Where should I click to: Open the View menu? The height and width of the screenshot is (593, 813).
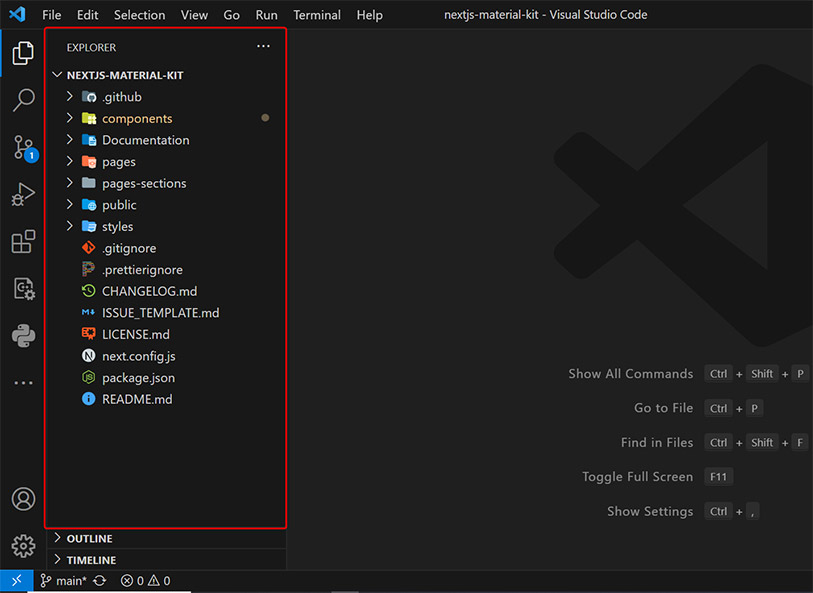[x=194, y=15]
